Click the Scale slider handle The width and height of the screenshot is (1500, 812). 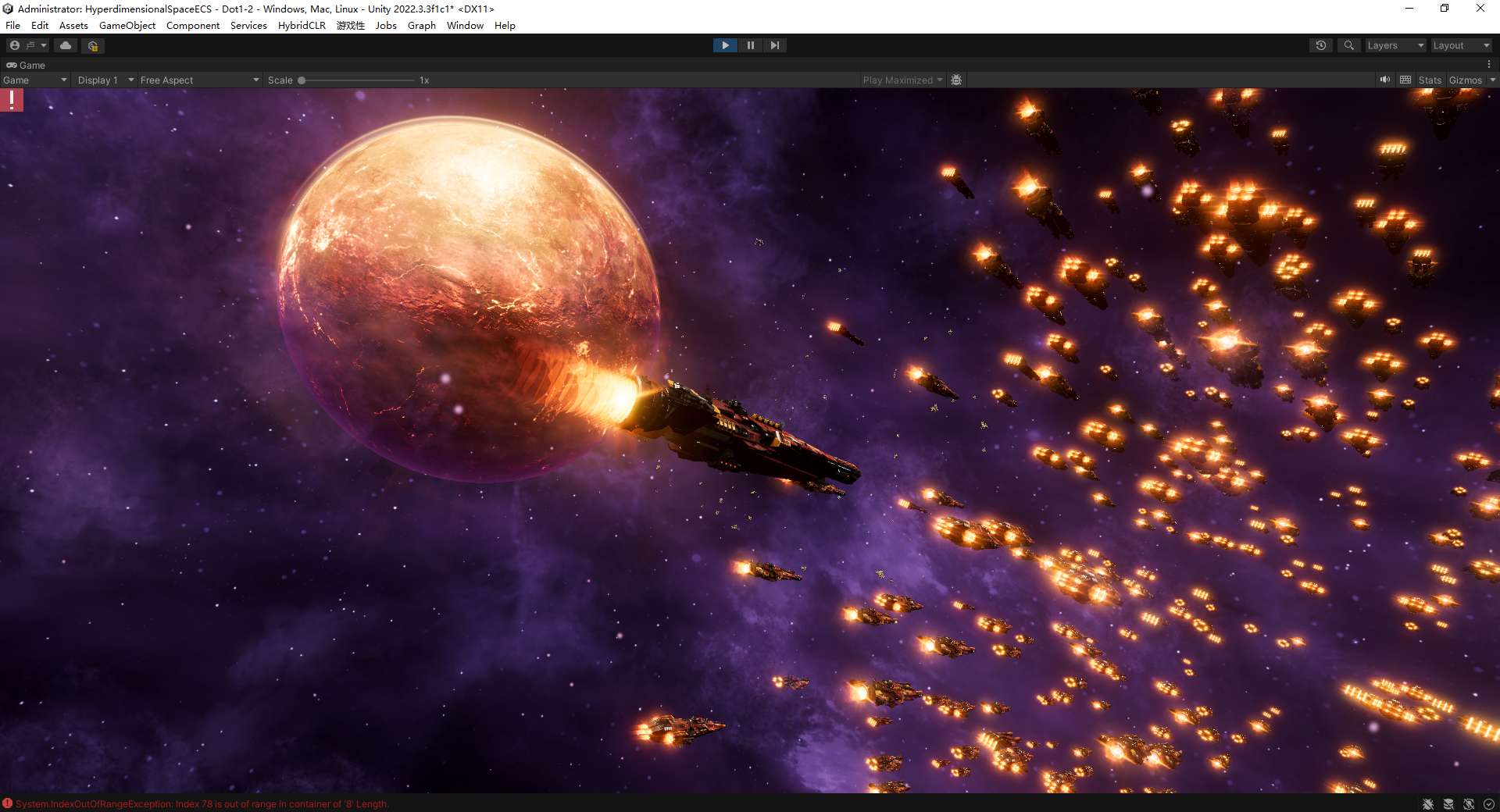click(x=302, y=80)
